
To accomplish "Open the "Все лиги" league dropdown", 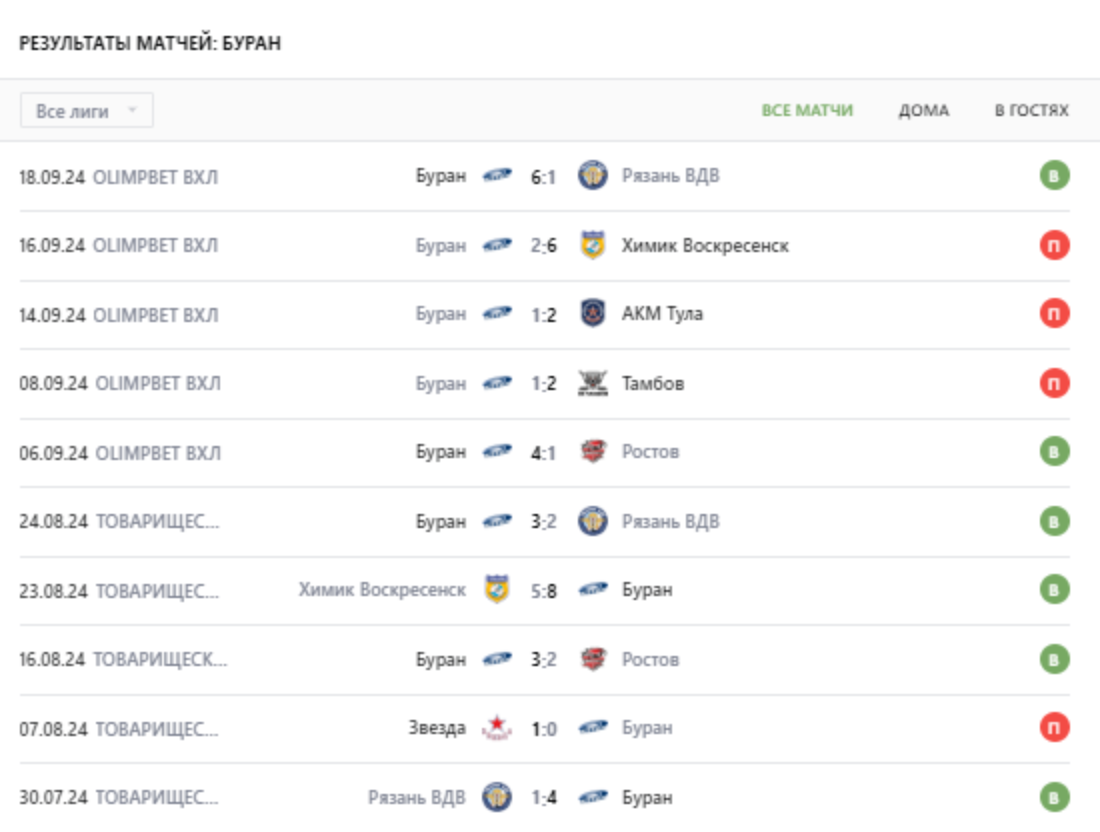I will [x=86, y=111].
